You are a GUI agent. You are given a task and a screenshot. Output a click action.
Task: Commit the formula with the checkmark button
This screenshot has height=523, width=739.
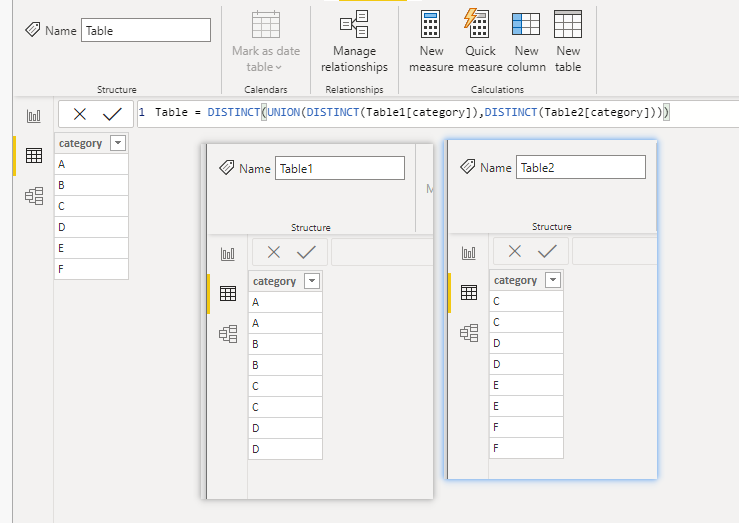pos(112,114)
